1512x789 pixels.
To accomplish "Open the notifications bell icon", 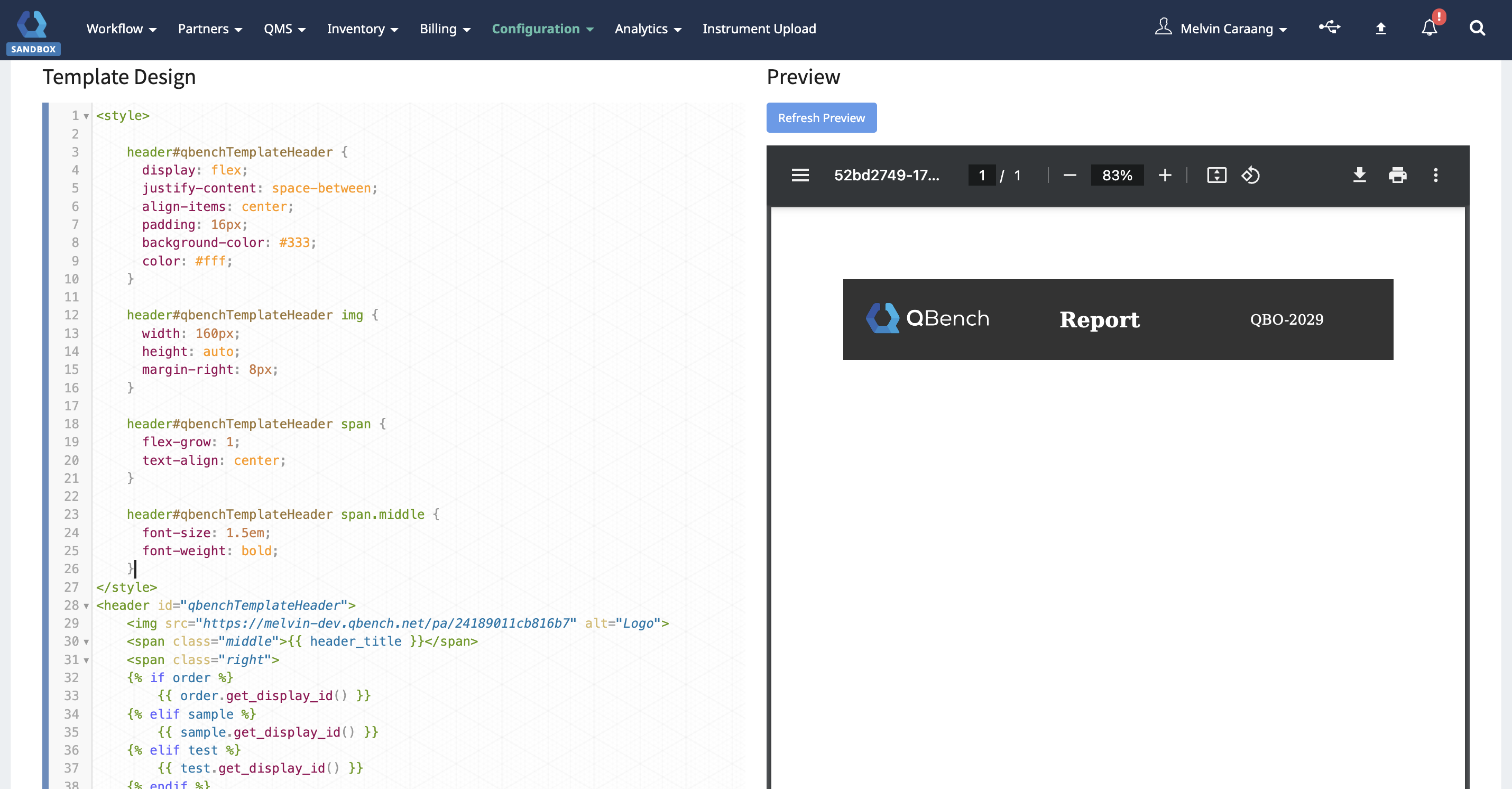I will (1429, 28).
